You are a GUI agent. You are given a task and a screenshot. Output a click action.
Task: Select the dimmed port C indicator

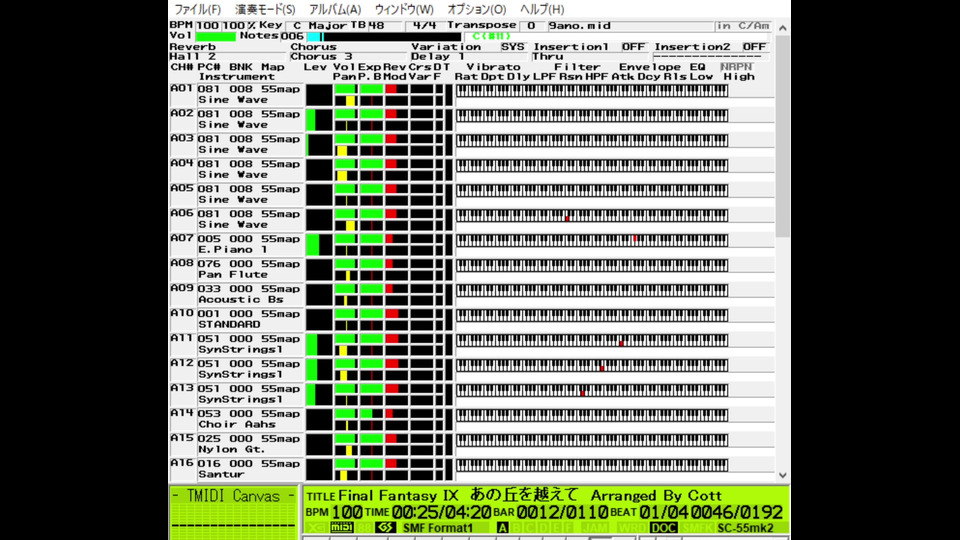(529, 528)
